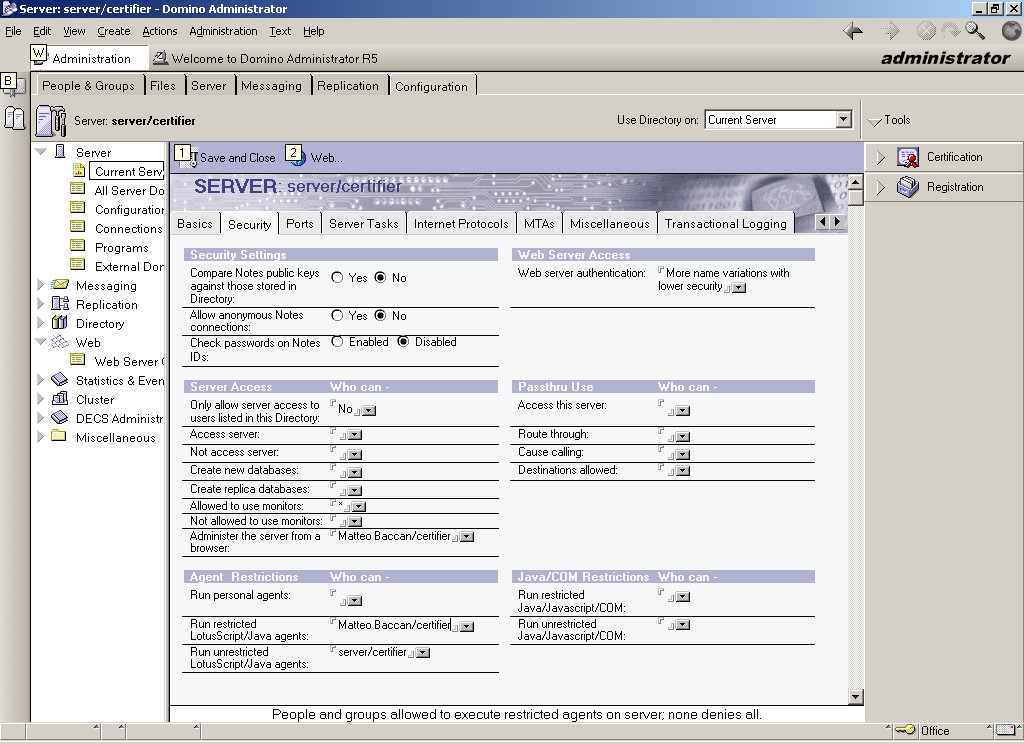
Task: Click the Save and Close button
Action: click(x=225, y=158)
